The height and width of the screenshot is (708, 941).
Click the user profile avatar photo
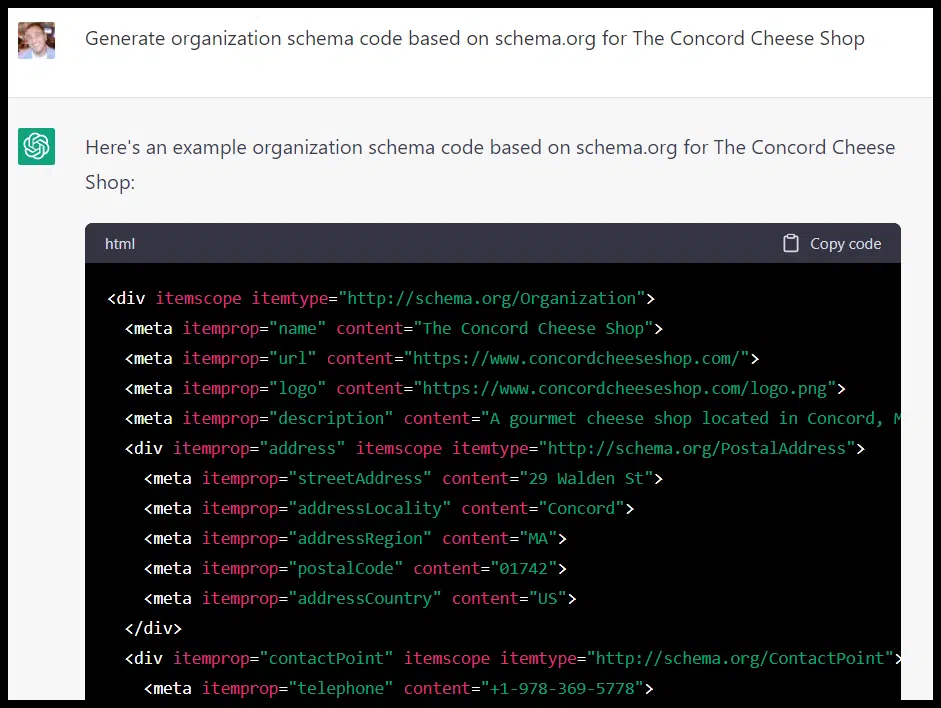point(36,40)
